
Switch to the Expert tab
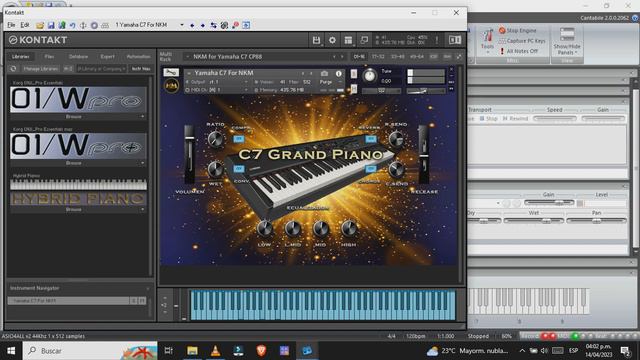107,56
